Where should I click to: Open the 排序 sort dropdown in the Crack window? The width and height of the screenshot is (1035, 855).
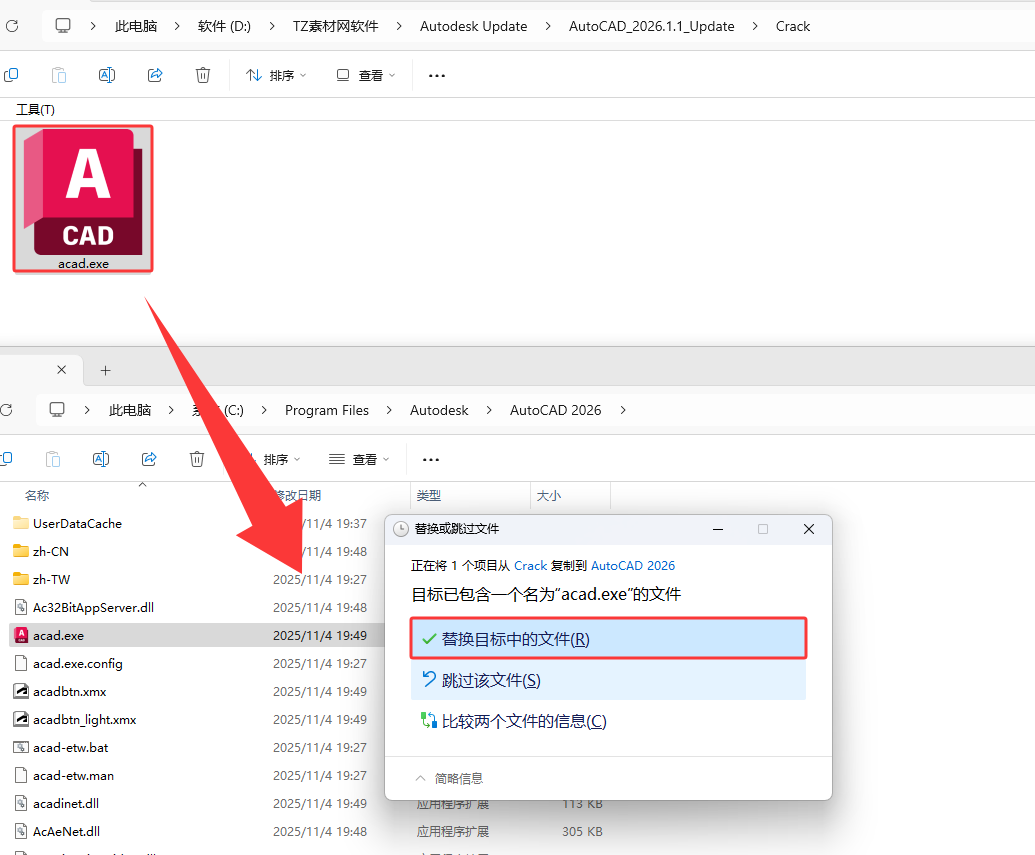pyautogui.click(x=276, y=75)
